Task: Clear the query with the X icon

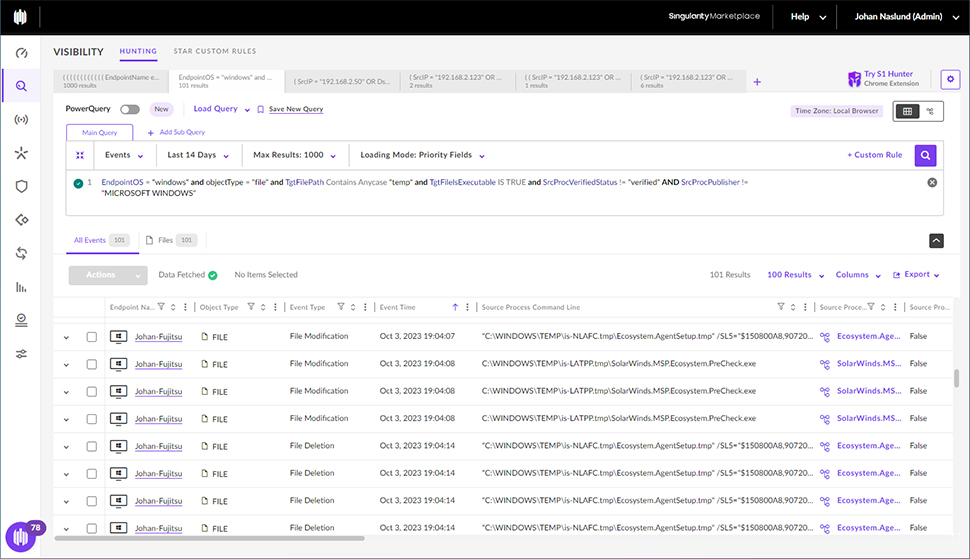Action: [x=932, y=182]
